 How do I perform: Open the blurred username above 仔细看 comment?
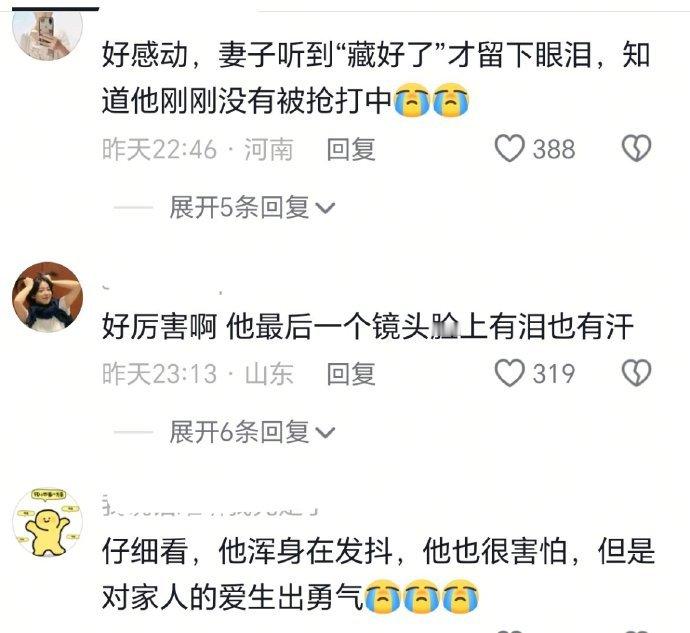click(210, 505)
